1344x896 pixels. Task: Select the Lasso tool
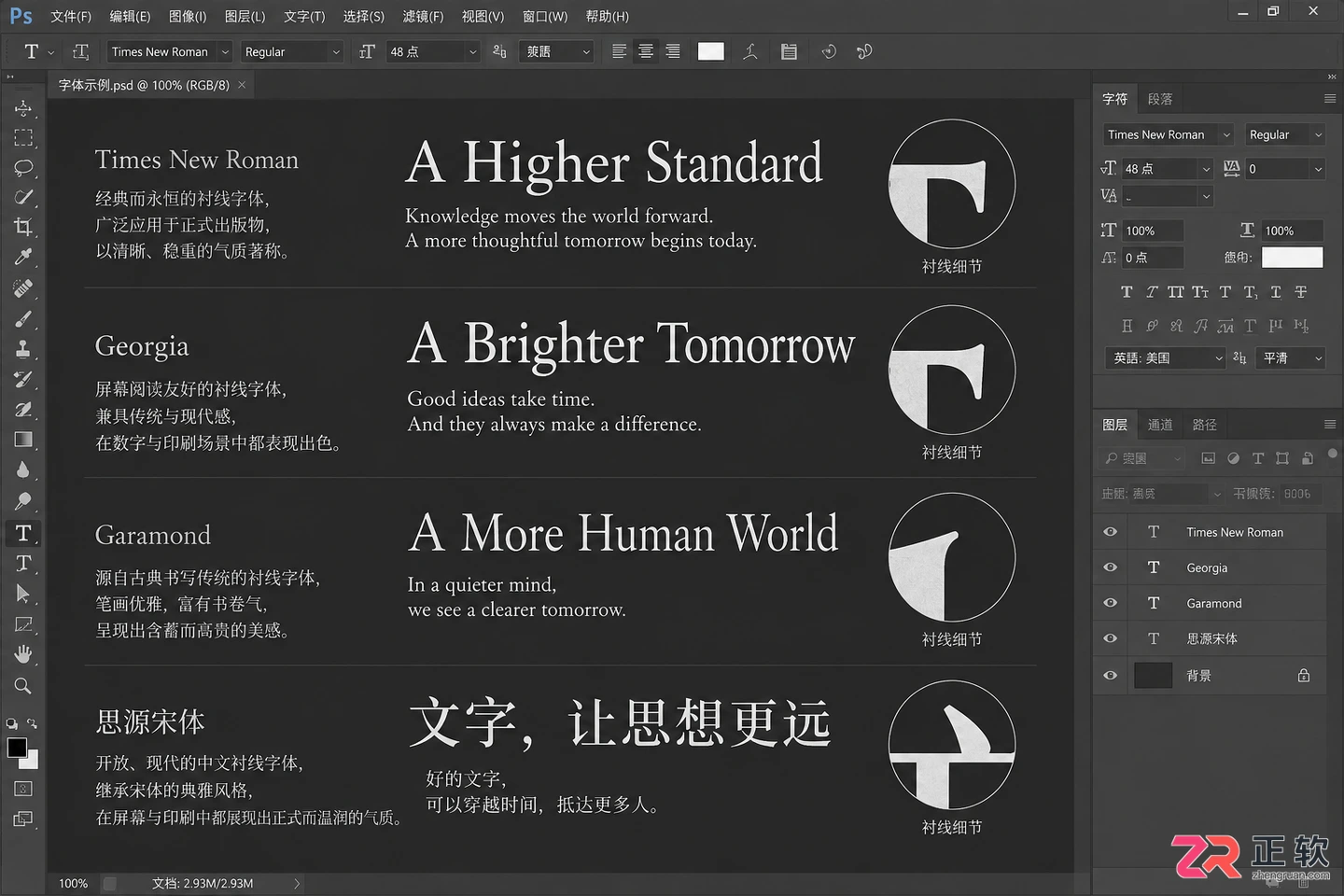23,168
